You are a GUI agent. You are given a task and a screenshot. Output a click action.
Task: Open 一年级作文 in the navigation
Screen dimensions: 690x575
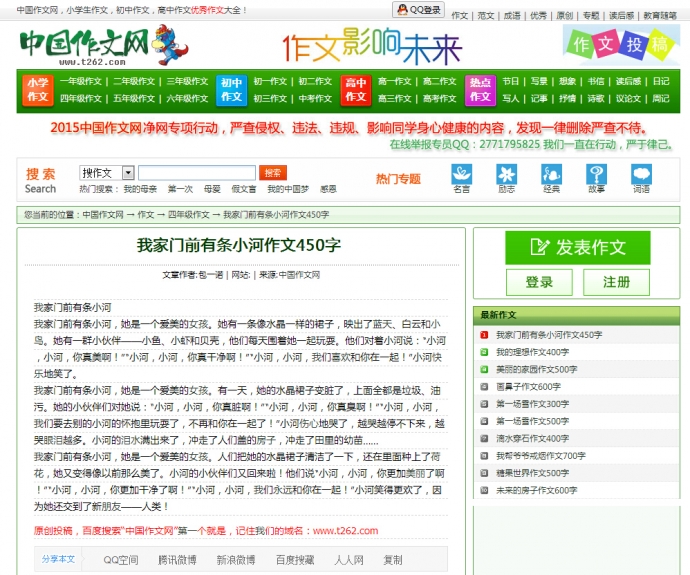[81, 81]
